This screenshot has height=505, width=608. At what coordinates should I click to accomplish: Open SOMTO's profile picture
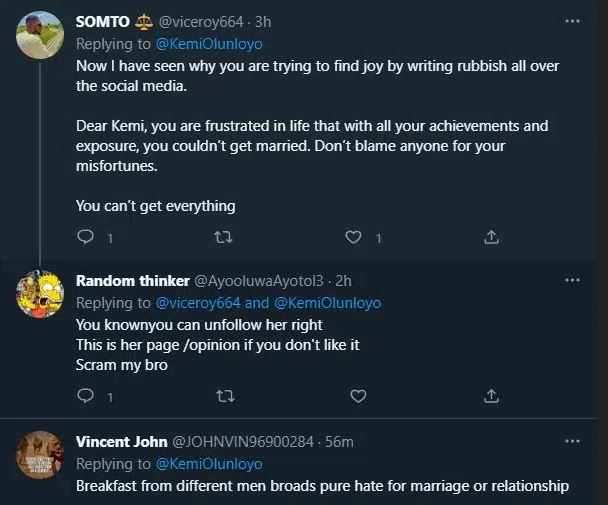pos(39,38)
